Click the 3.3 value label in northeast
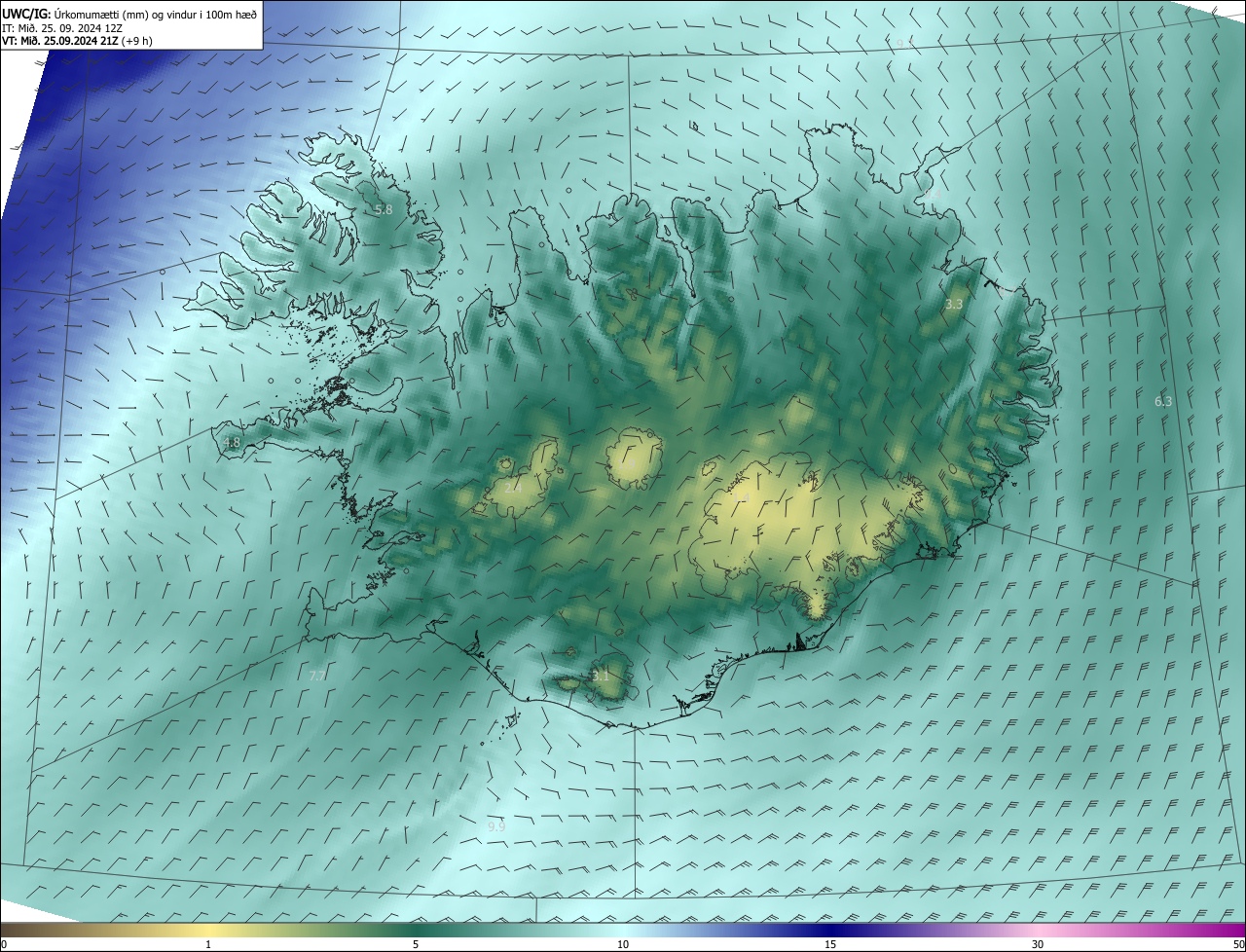 pos(954,305)
